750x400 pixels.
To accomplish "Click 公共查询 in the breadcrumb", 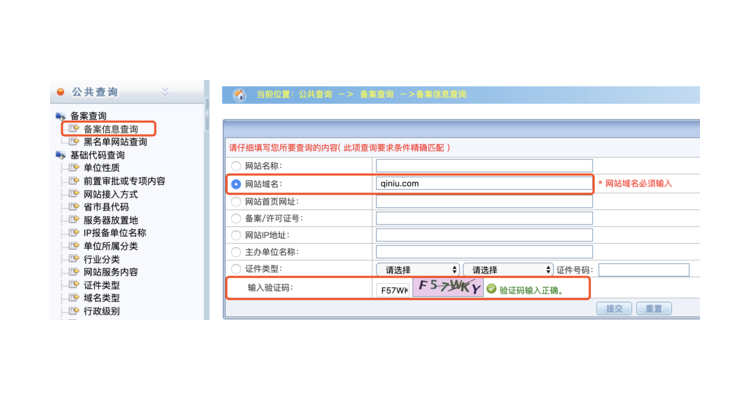I will [315, 94].
